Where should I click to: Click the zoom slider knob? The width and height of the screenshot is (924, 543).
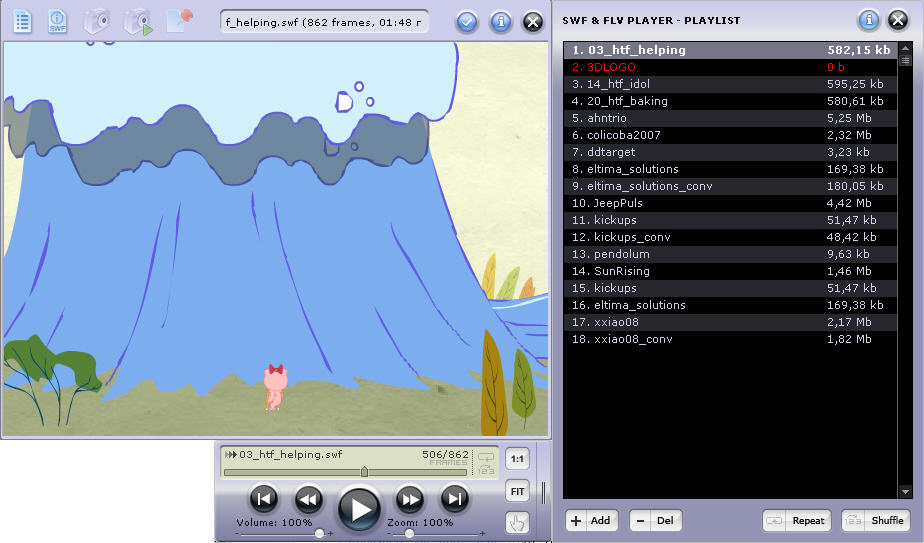click(409, 534)
